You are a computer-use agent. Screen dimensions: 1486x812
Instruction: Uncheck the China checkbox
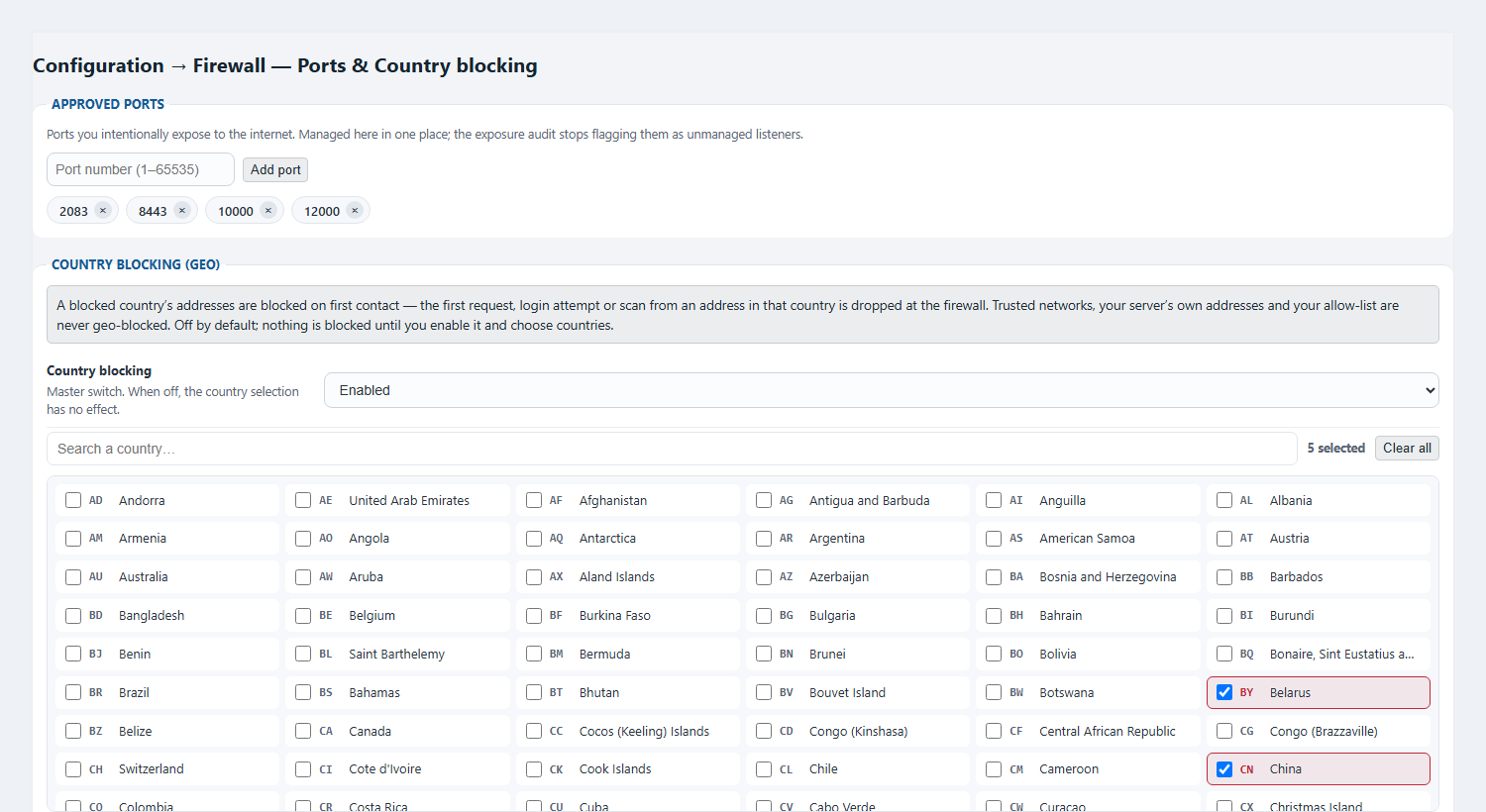point(1224,768)
